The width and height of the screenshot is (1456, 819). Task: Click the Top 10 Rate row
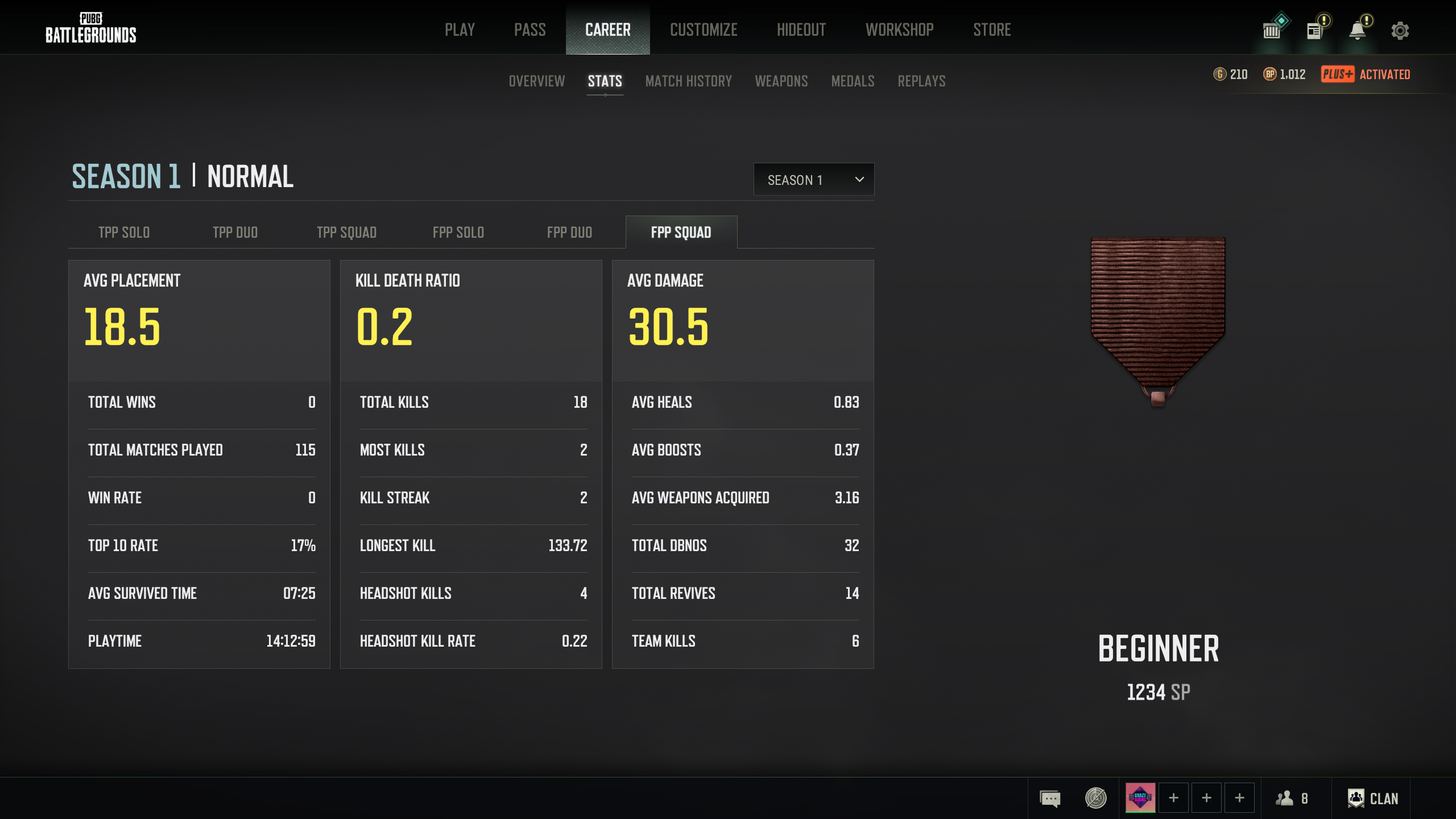[x=201, y=545]
